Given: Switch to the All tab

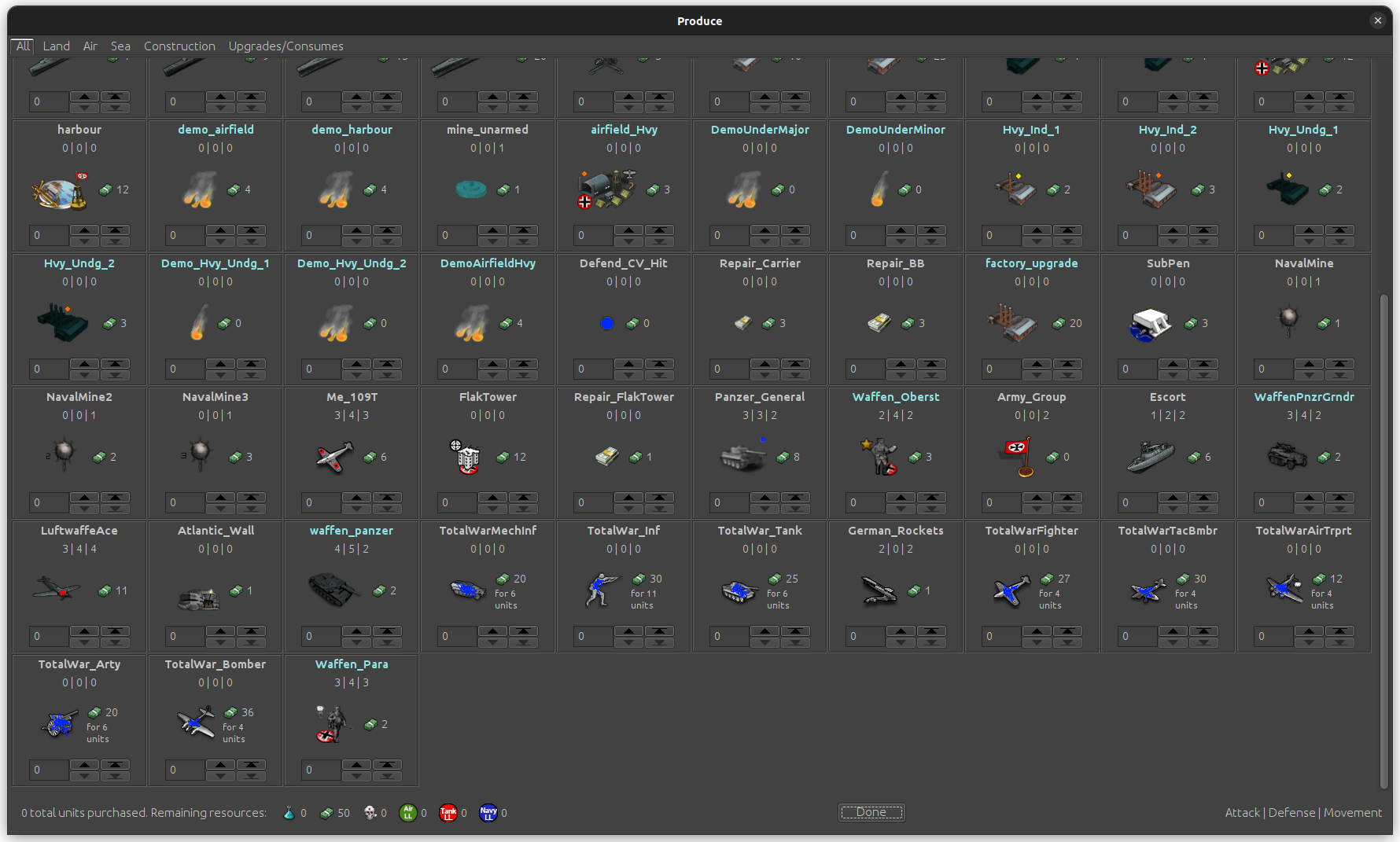Looking at the screenshot, I should pos(24,46).
